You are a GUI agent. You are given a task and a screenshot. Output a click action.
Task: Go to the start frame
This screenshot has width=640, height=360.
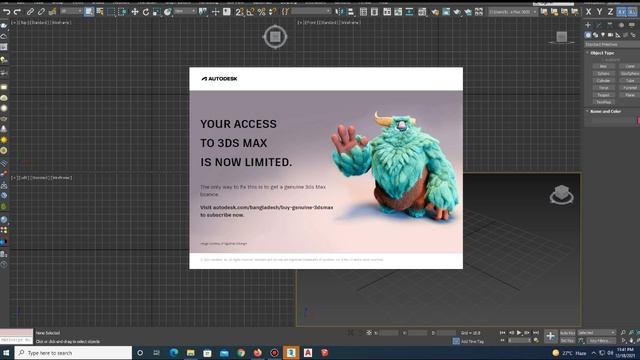(x=502, y=333)
